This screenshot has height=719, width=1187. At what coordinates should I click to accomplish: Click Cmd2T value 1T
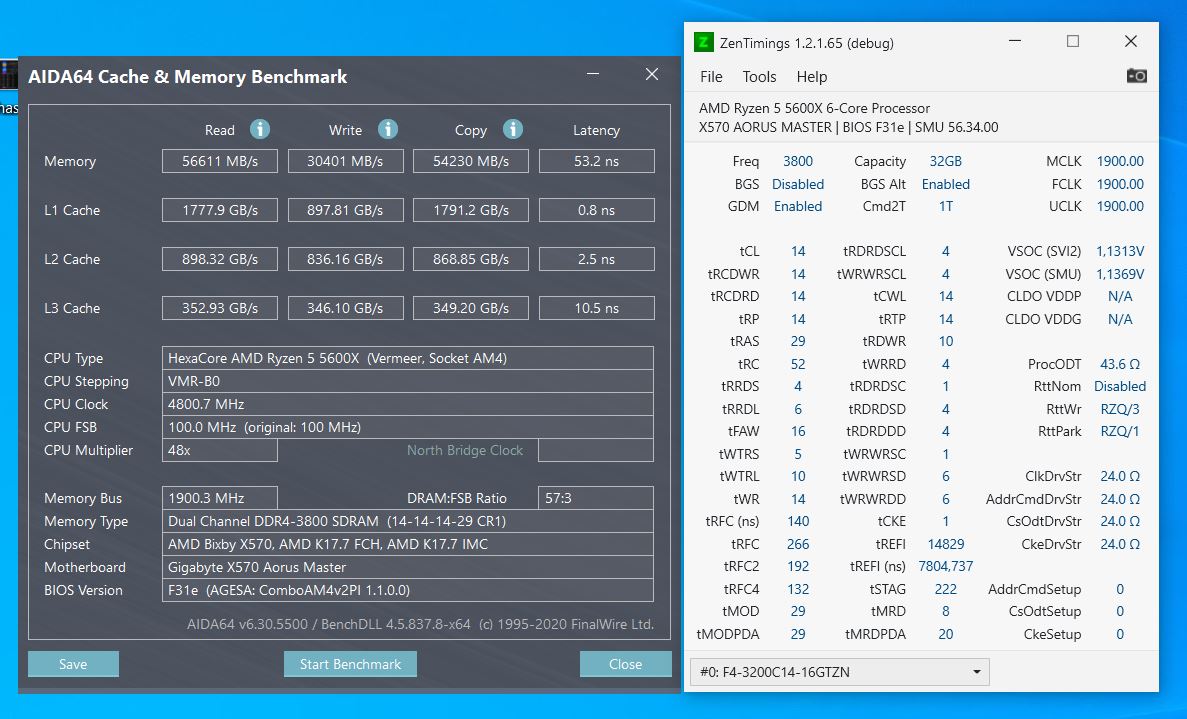coord(946,206)
